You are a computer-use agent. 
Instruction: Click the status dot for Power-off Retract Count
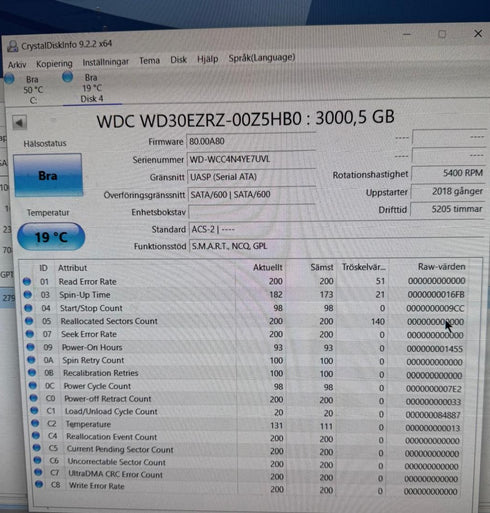point(34,398)
